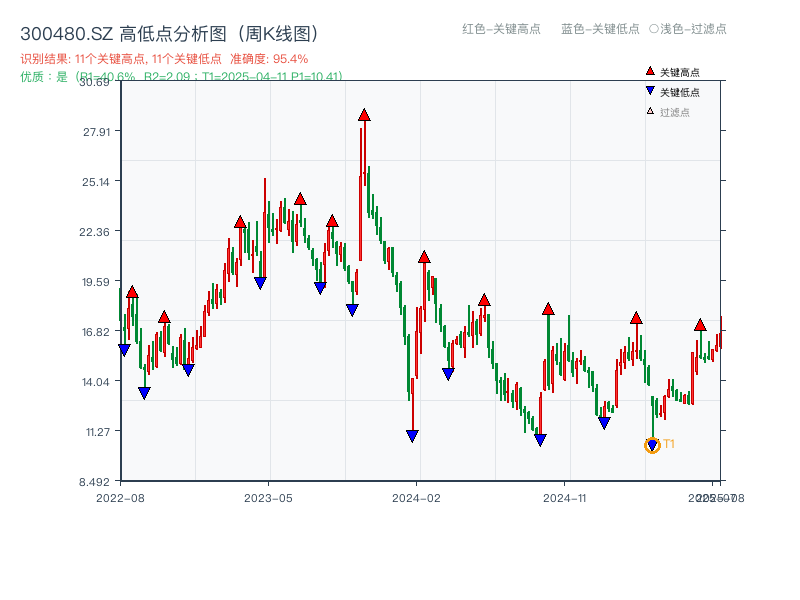The width and height of the screenshot is (800, 600).
Task: Click the 2023-05 axis label
Action: click(266, 497)
